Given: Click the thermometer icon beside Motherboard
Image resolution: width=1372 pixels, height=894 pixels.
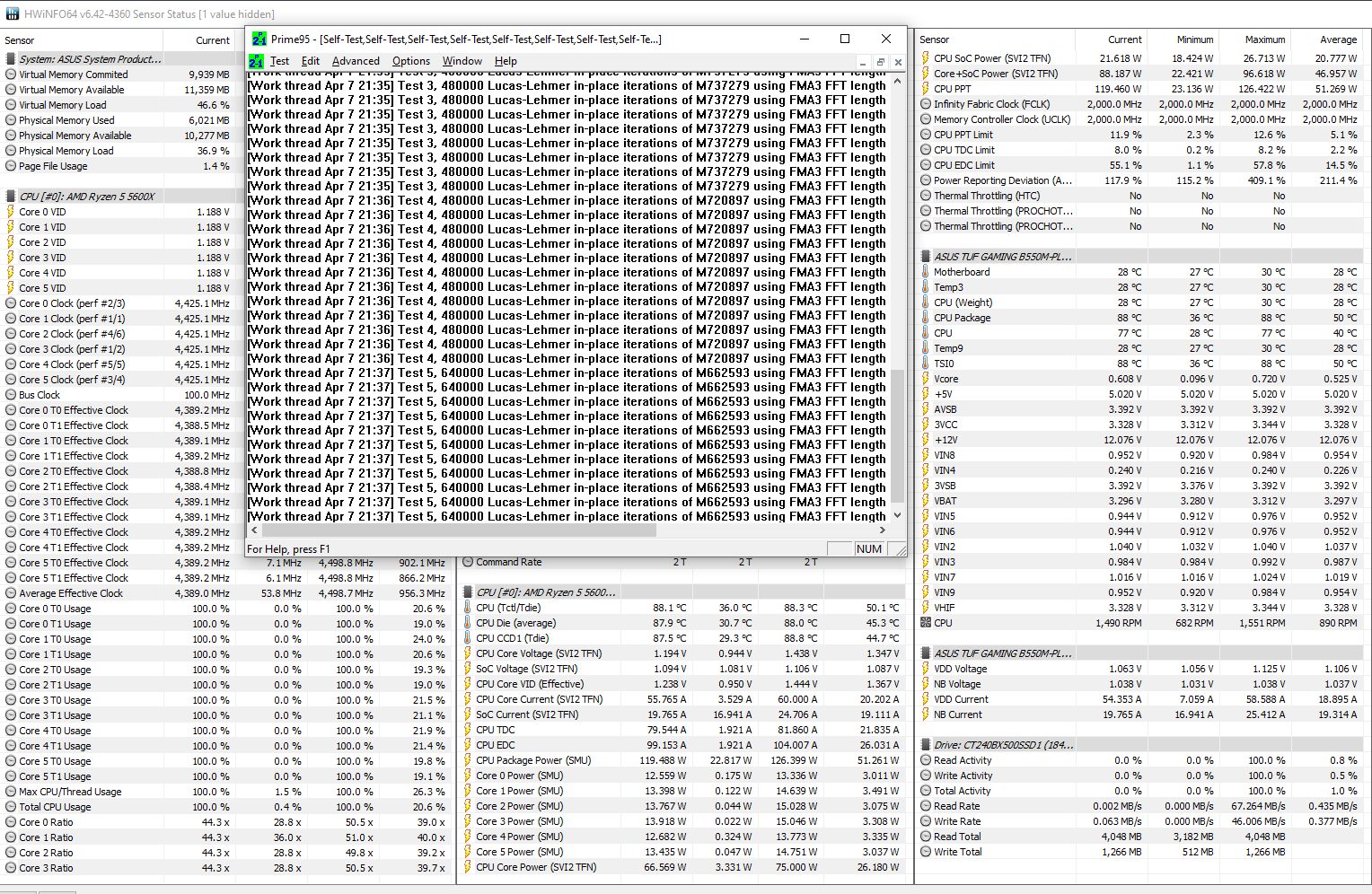Looking at the screenshot, I should [925, 272].
